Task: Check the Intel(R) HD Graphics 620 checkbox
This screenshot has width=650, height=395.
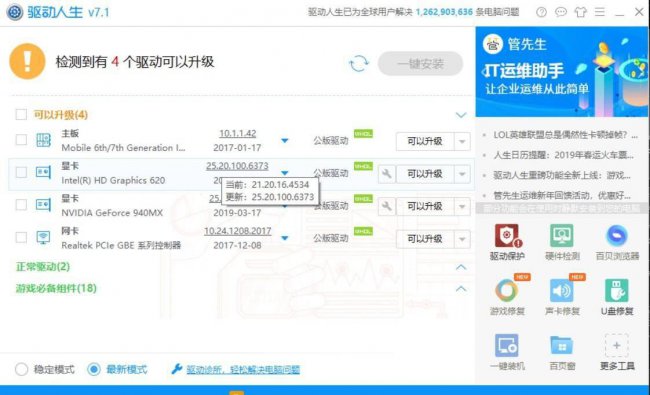Action: click(21, 172)
